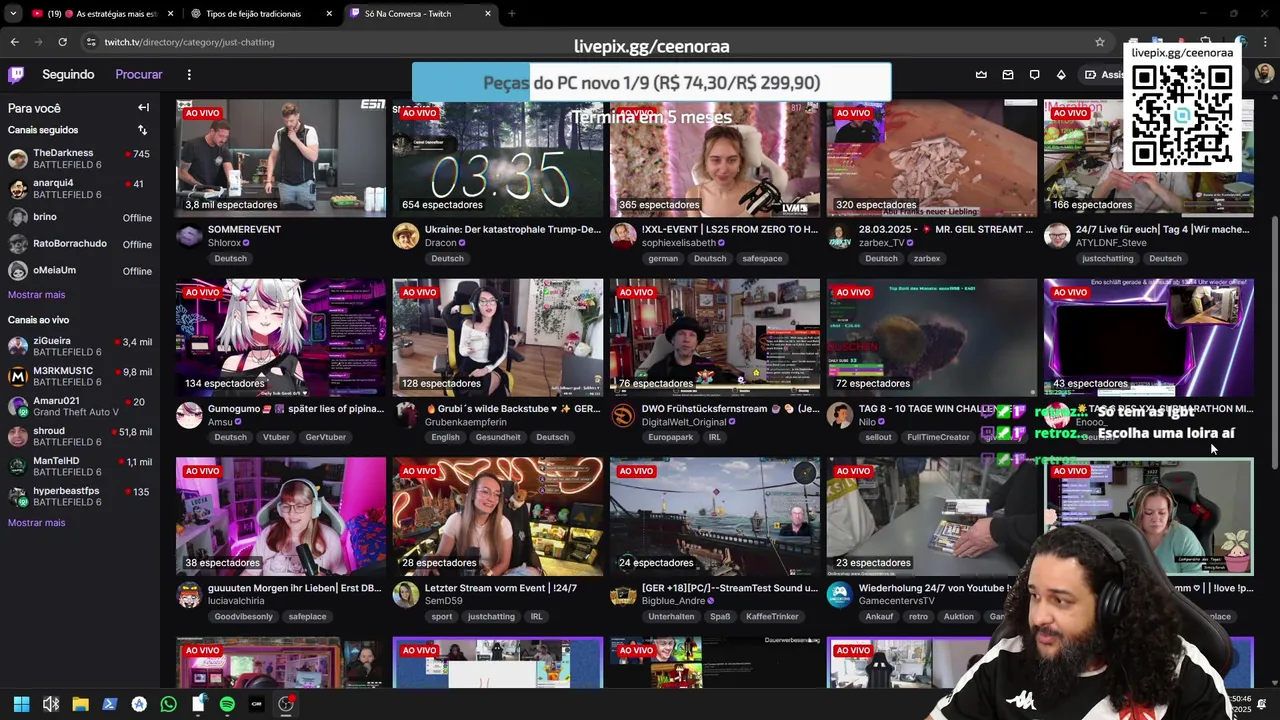1280x720 pixels.
Task: Close the Tipos de feijão tradicionais tab
Action: [x=328, y=14]
